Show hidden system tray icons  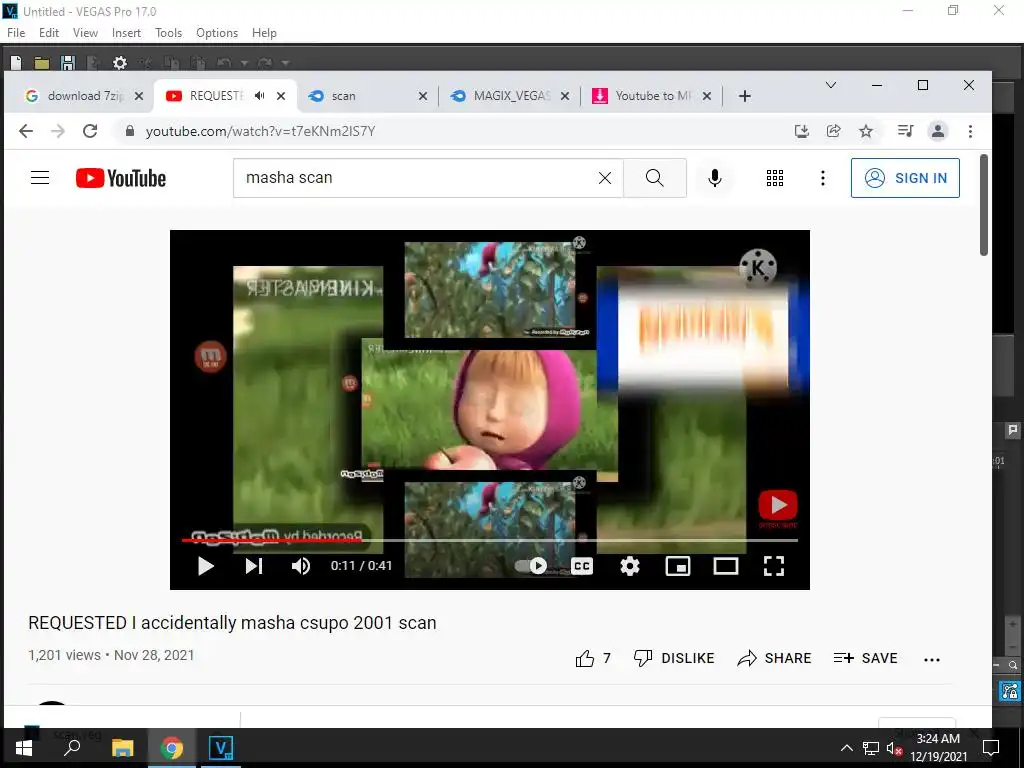[x=846, y=748]
